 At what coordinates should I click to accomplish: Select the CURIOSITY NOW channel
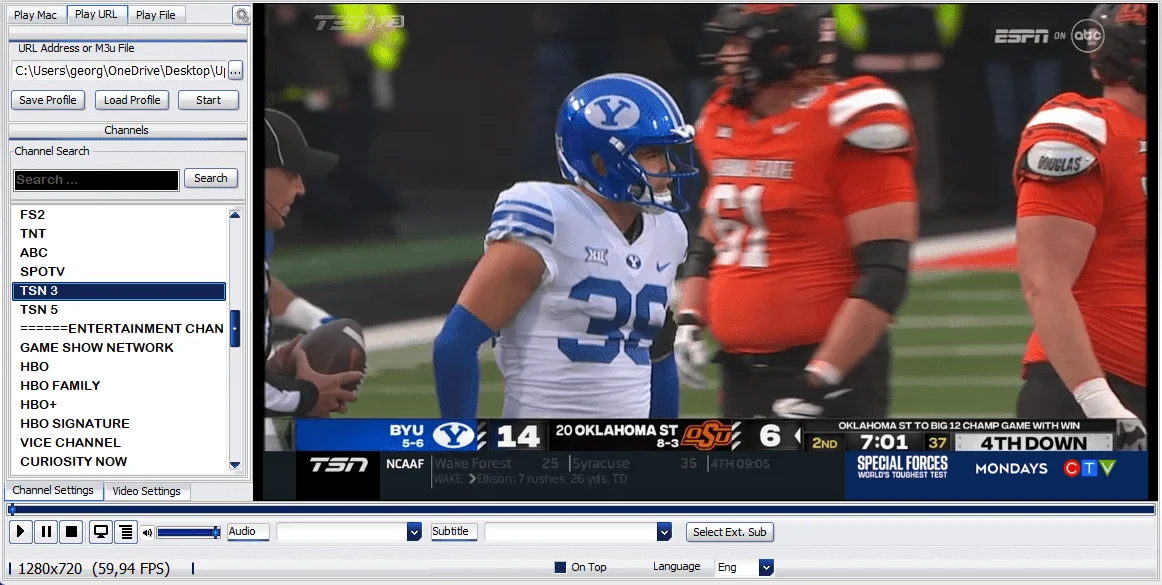click(119, 461)
